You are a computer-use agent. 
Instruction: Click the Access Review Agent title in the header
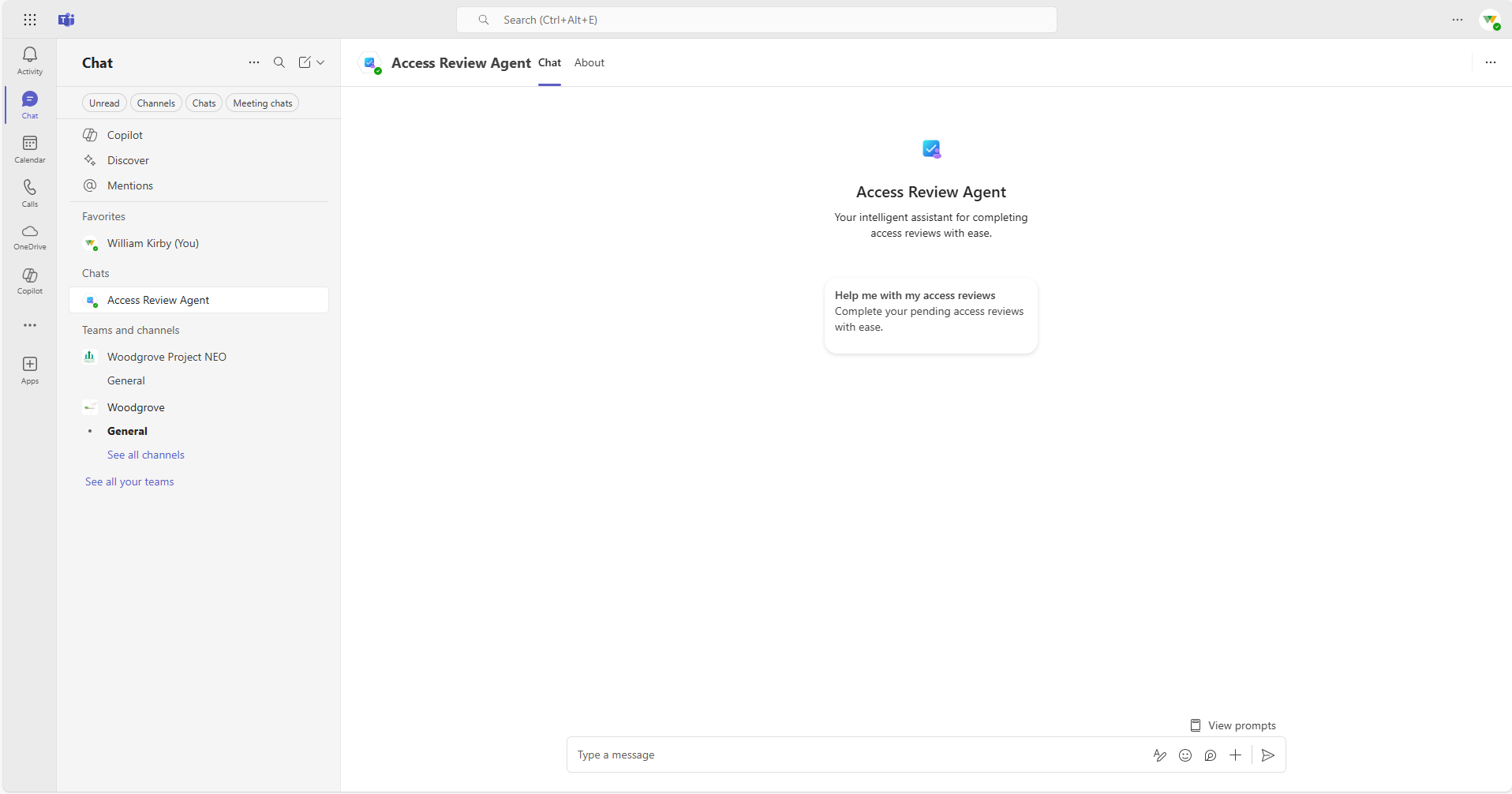pyautogui.click(x=461, y=63)
